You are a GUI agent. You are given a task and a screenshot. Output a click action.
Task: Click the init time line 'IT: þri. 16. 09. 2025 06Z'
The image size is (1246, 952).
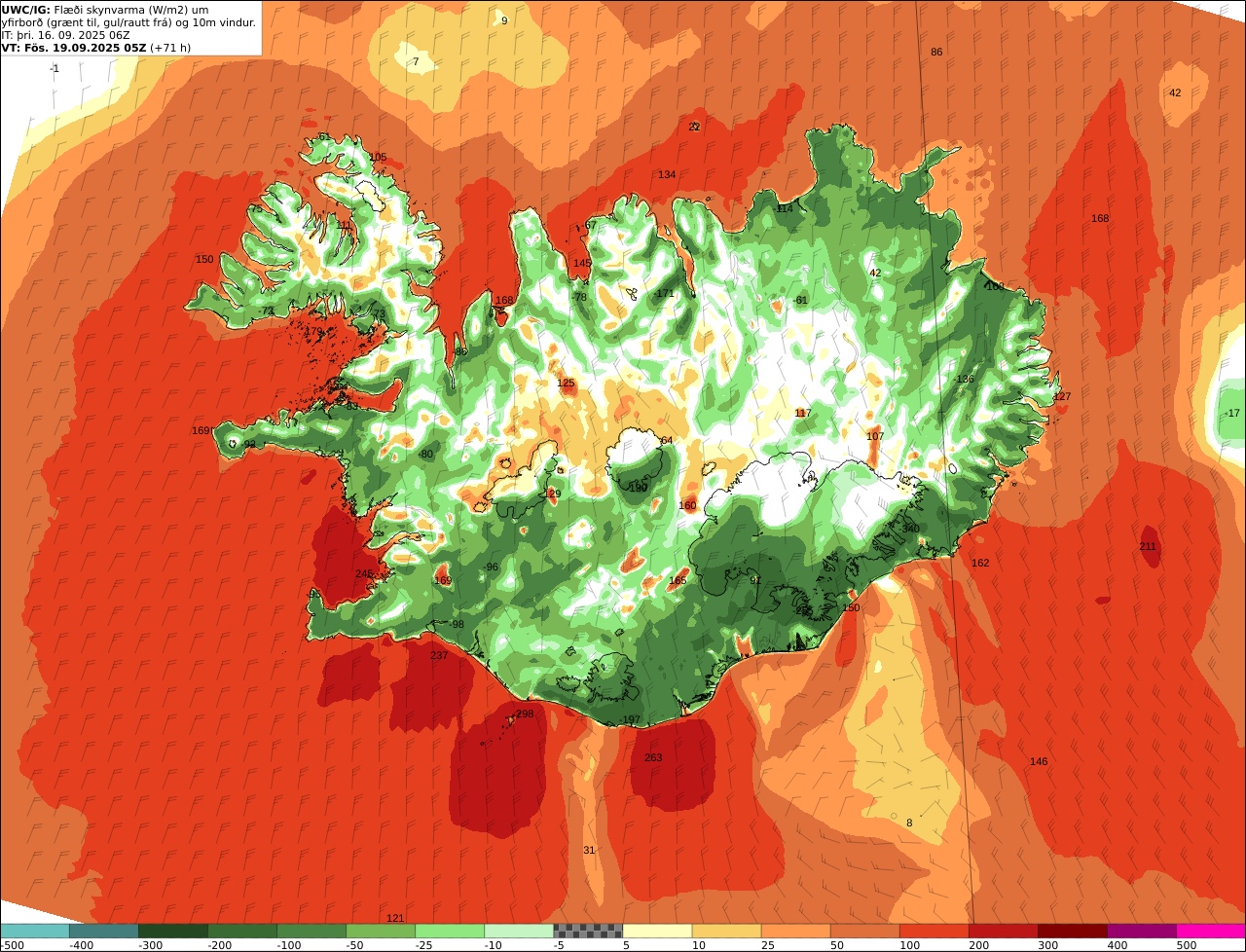click(x=66, y=35)
